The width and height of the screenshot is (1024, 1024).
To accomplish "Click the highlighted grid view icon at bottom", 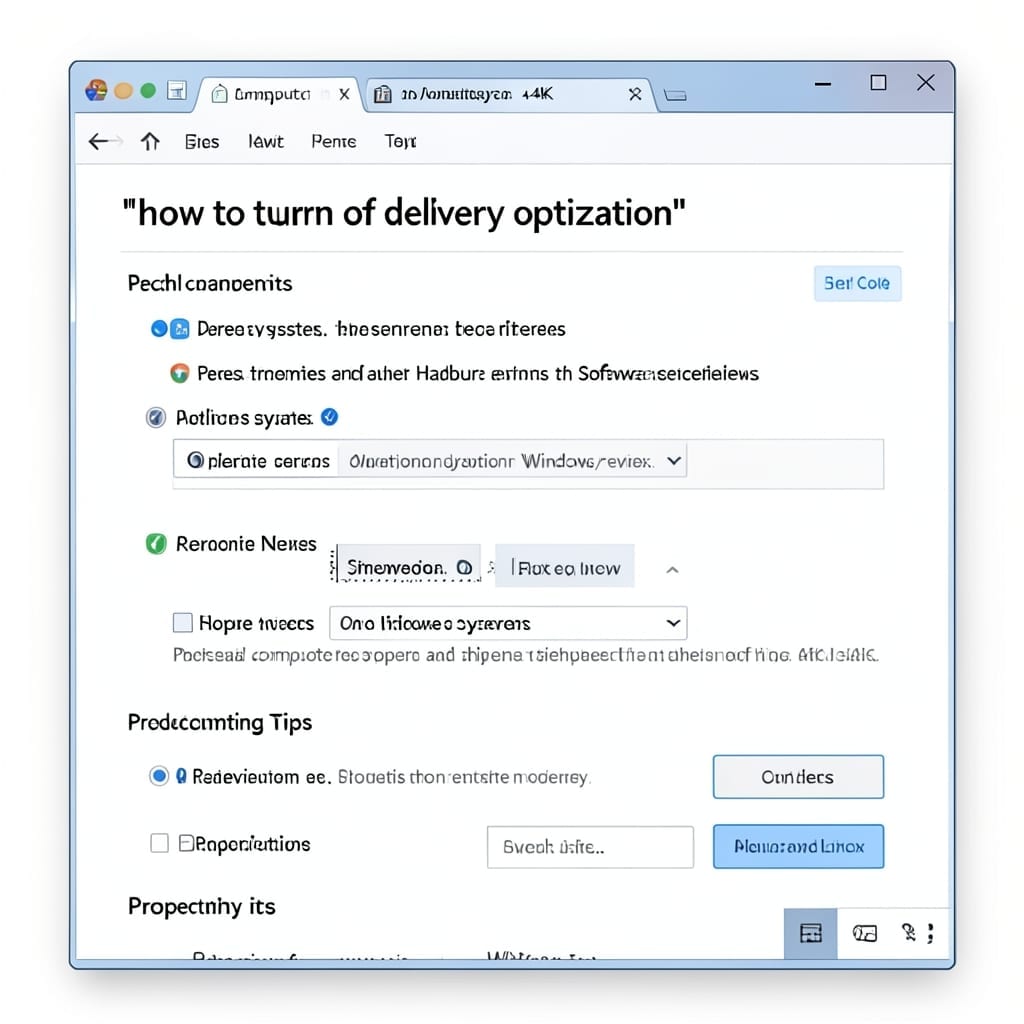I will pos(810,933).
